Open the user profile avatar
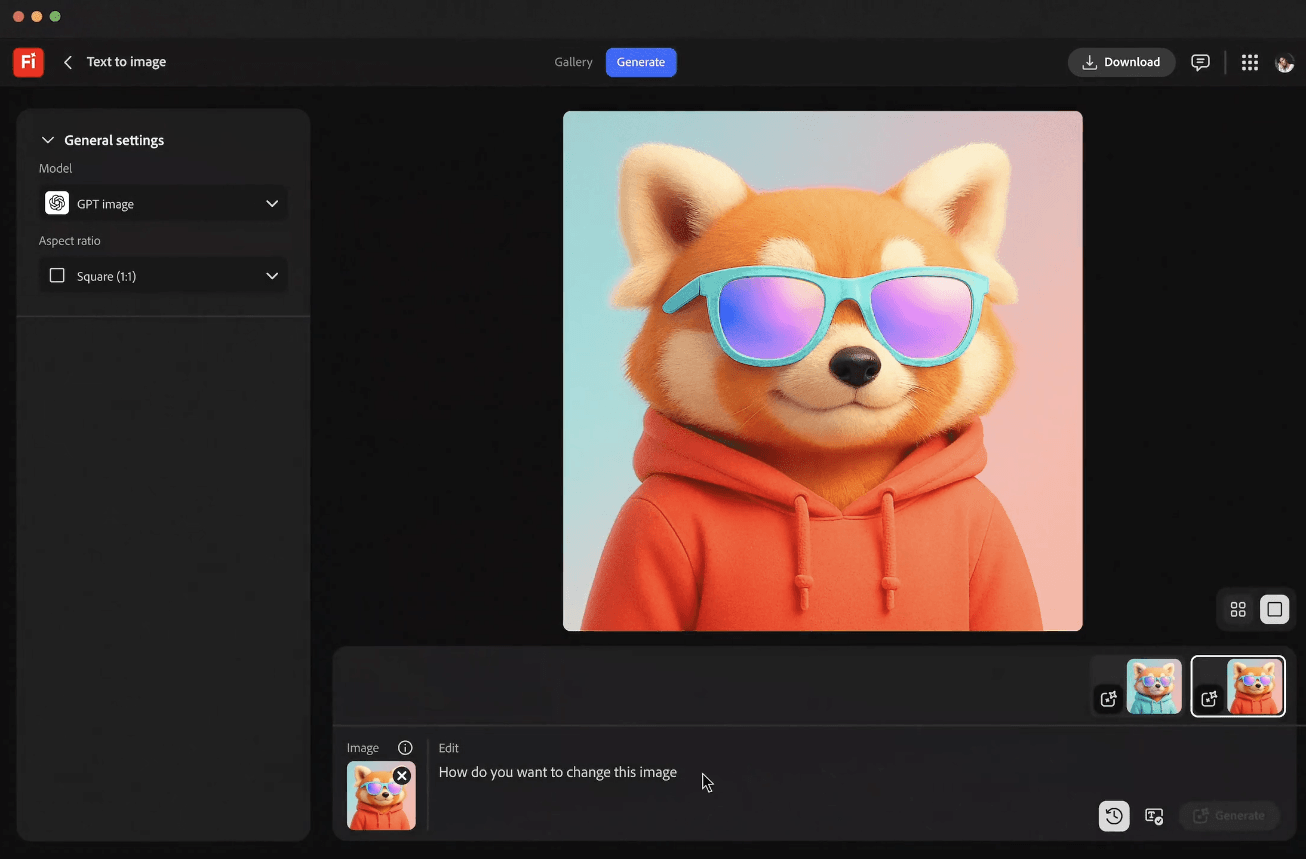This screenshot has width=1306, height=862. [x=1285, y=62]
